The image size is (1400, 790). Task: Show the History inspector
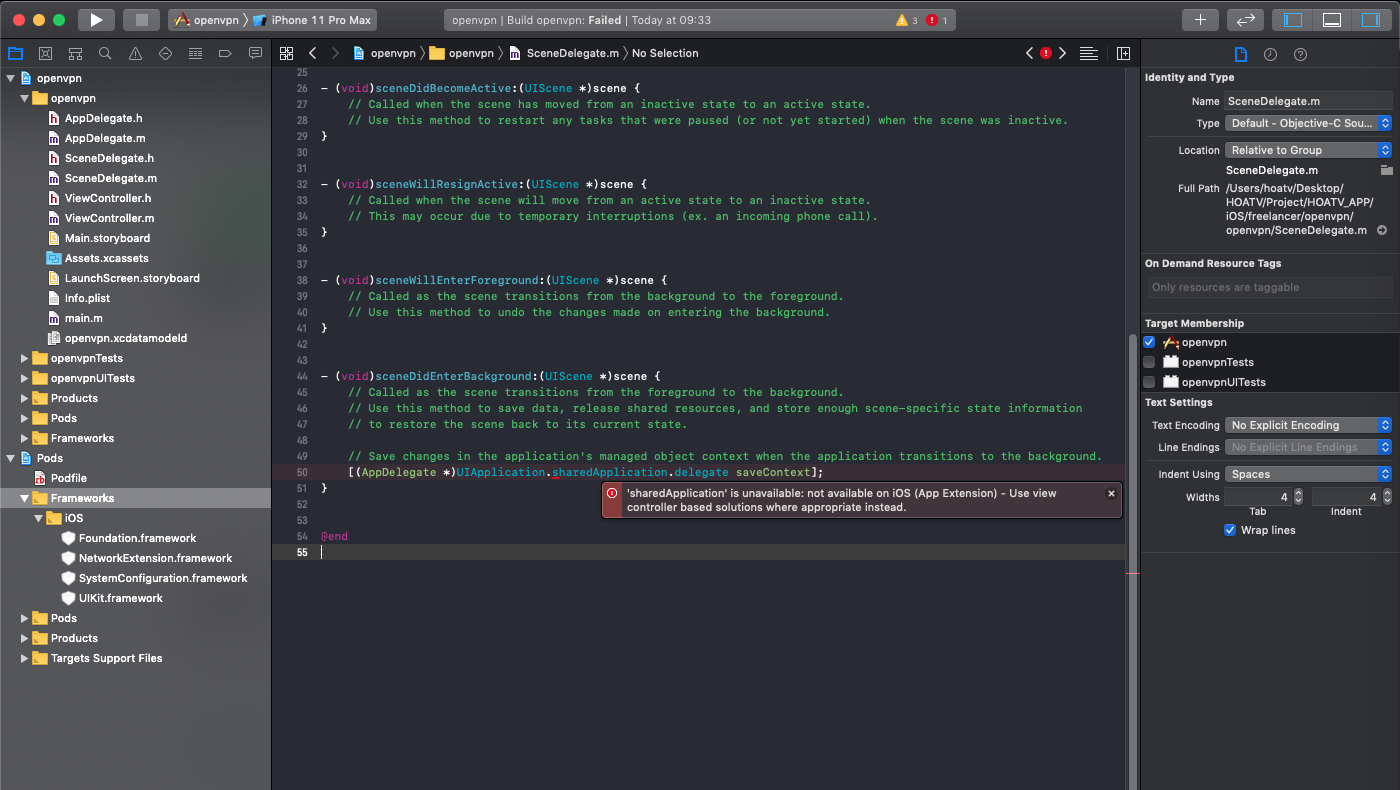tap(1270, 54)
